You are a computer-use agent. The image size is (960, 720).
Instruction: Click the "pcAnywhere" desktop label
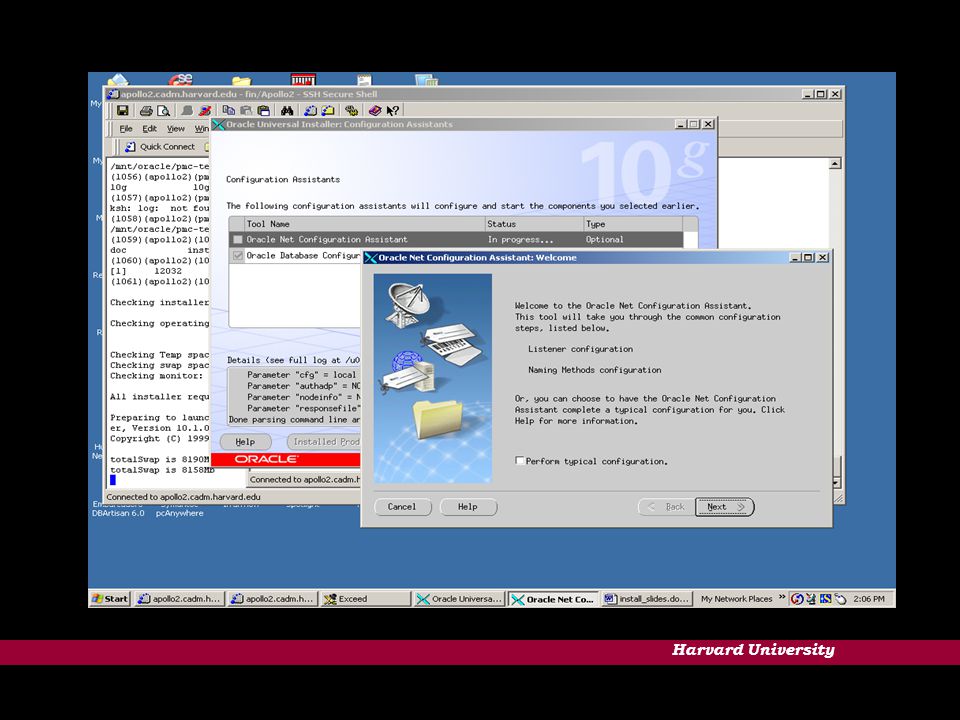coord(179,513)
